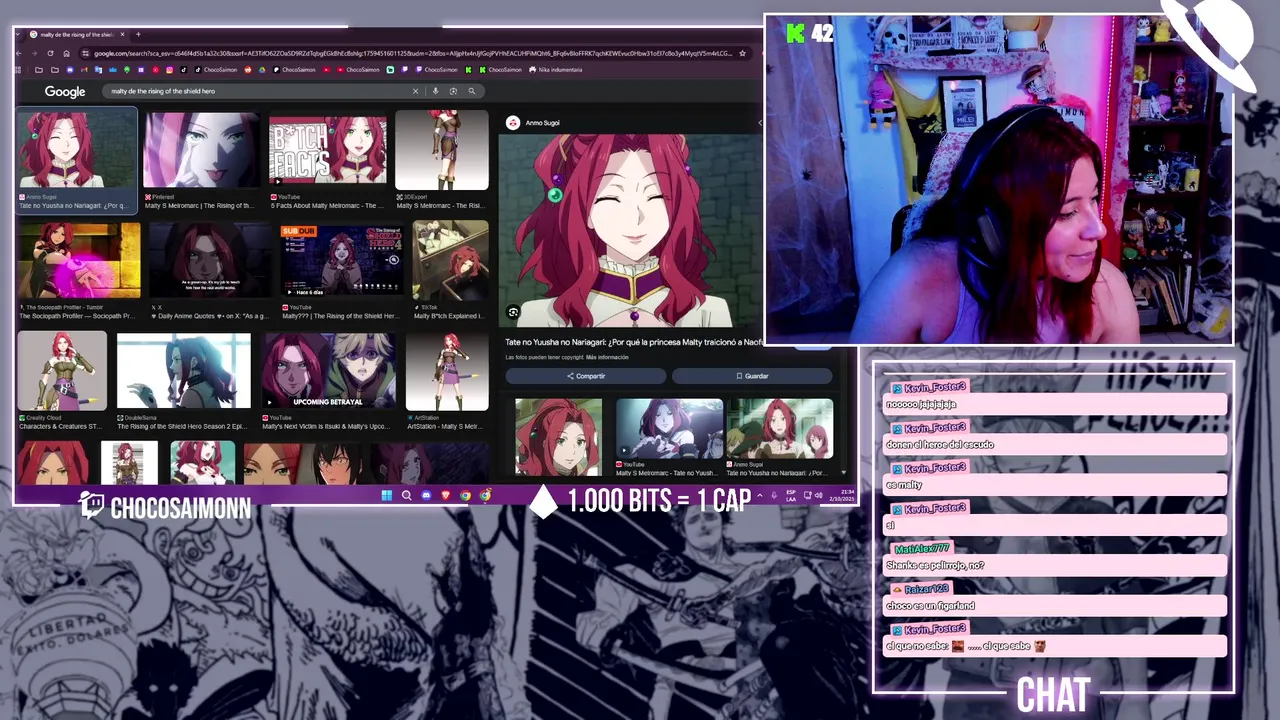Reload the Google search page
This screenshot has width=1280, height=720.
pos(50,53)
